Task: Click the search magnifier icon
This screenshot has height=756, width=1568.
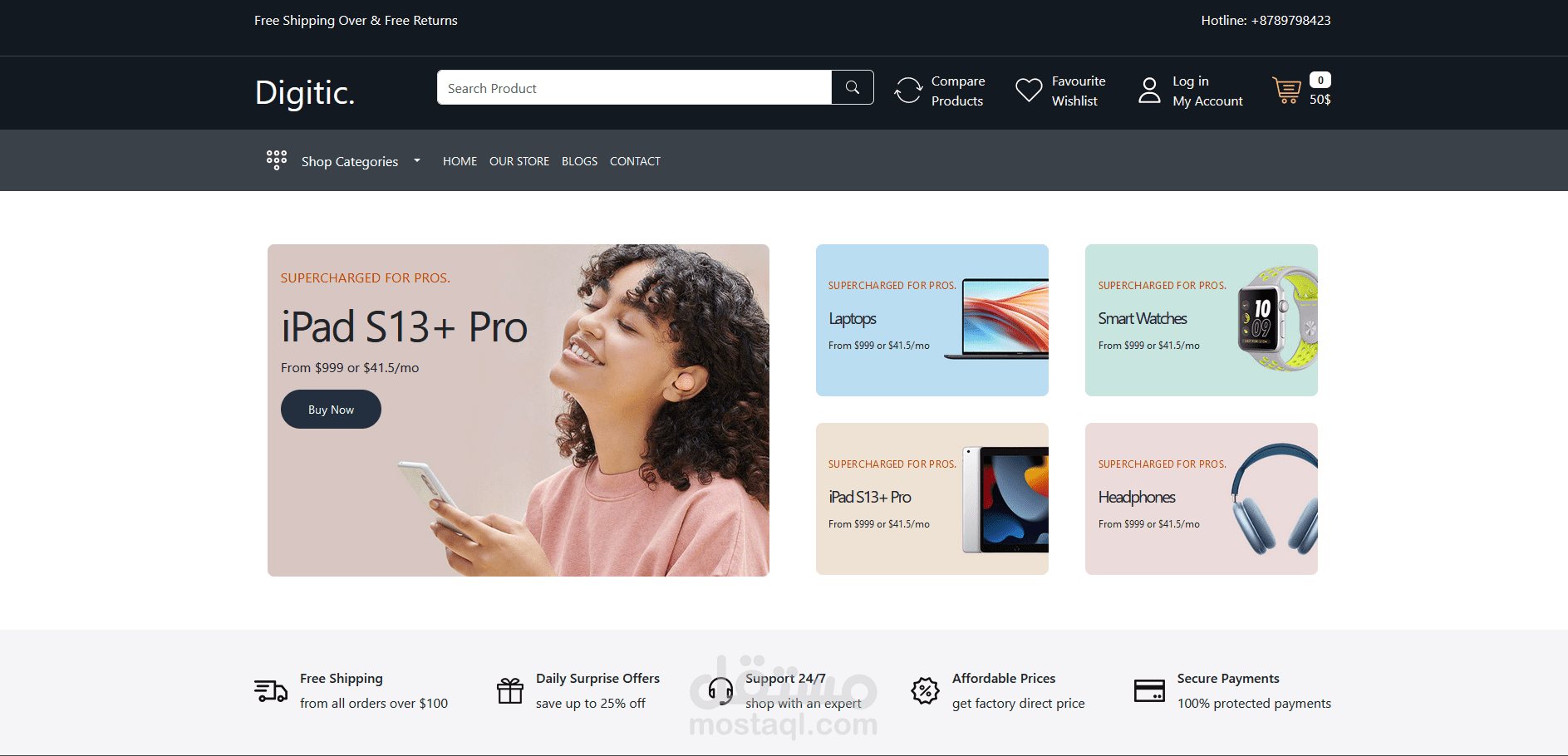Action: tap(853, 87)
